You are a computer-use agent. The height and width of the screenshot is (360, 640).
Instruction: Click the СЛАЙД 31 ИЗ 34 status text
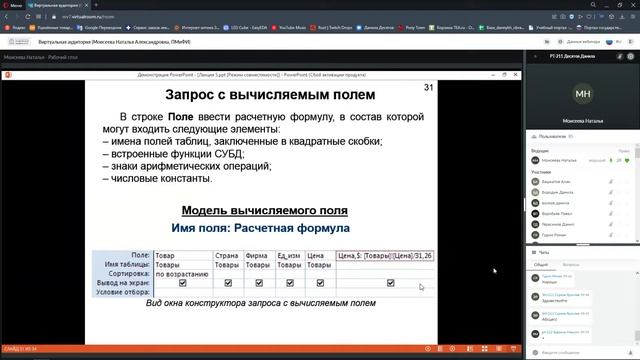pyautogui.click(x=20, y=349)
